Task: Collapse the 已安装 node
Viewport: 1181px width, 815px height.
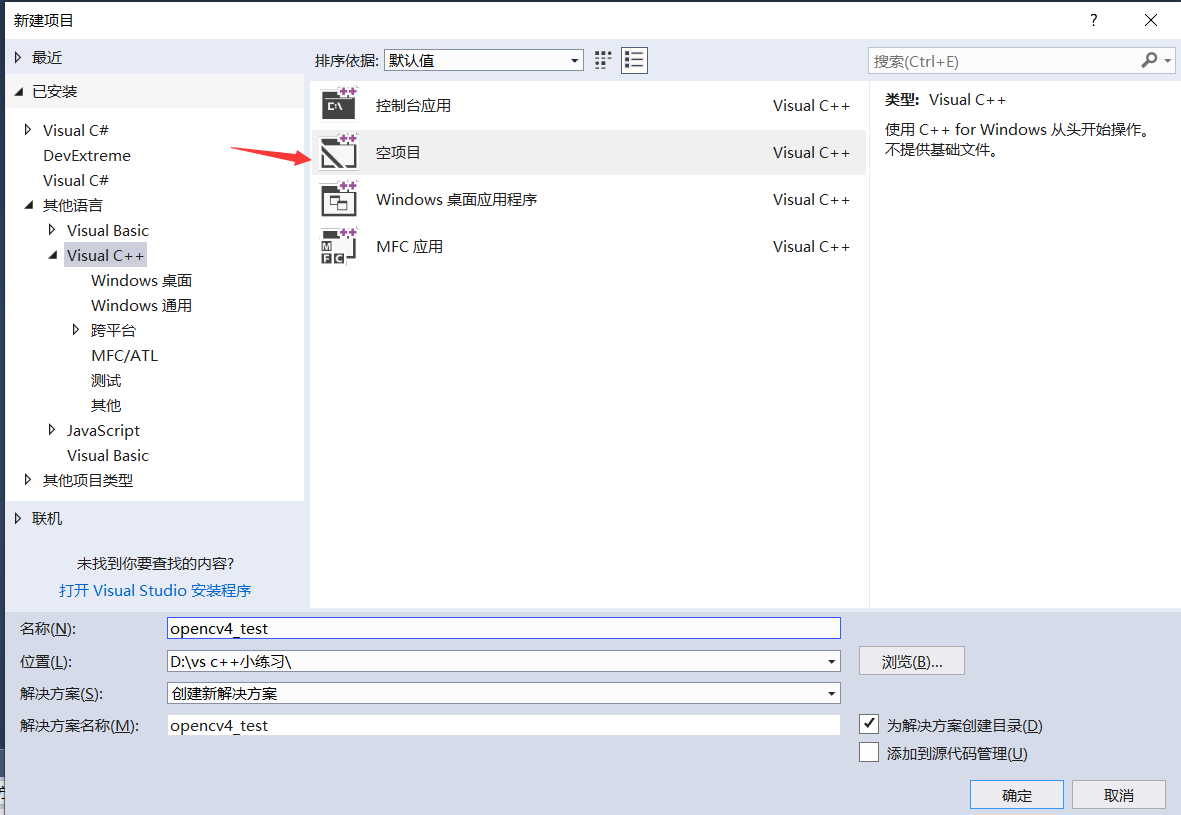Action: tap(19, 91)
